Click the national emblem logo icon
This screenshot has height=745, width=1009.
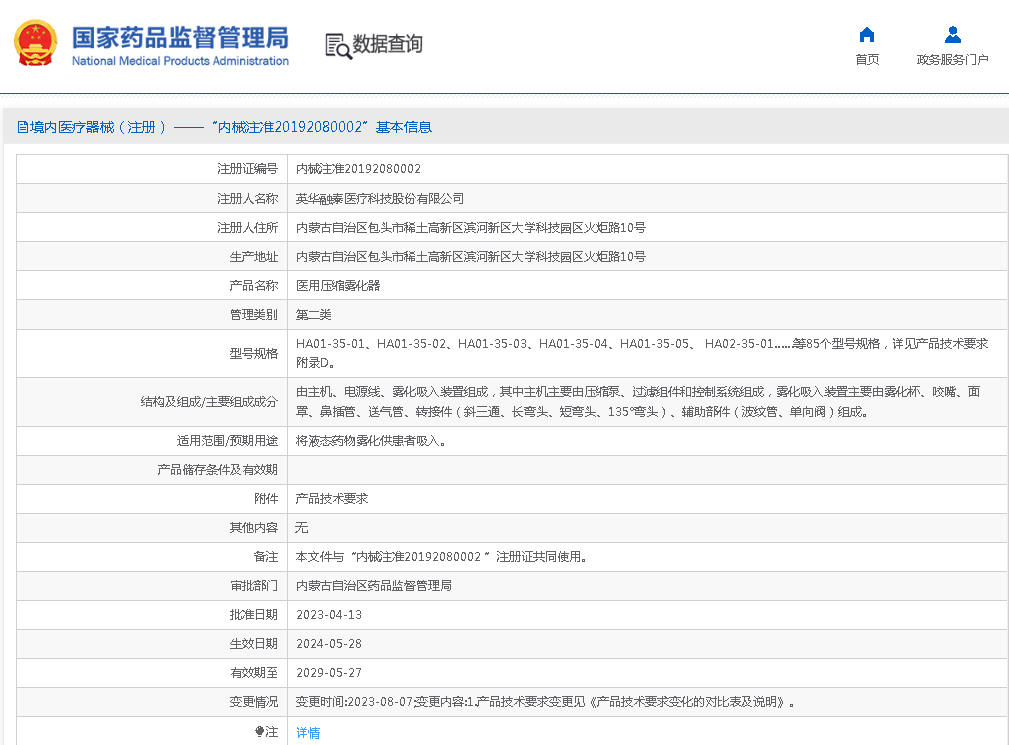tap(35, 44)
